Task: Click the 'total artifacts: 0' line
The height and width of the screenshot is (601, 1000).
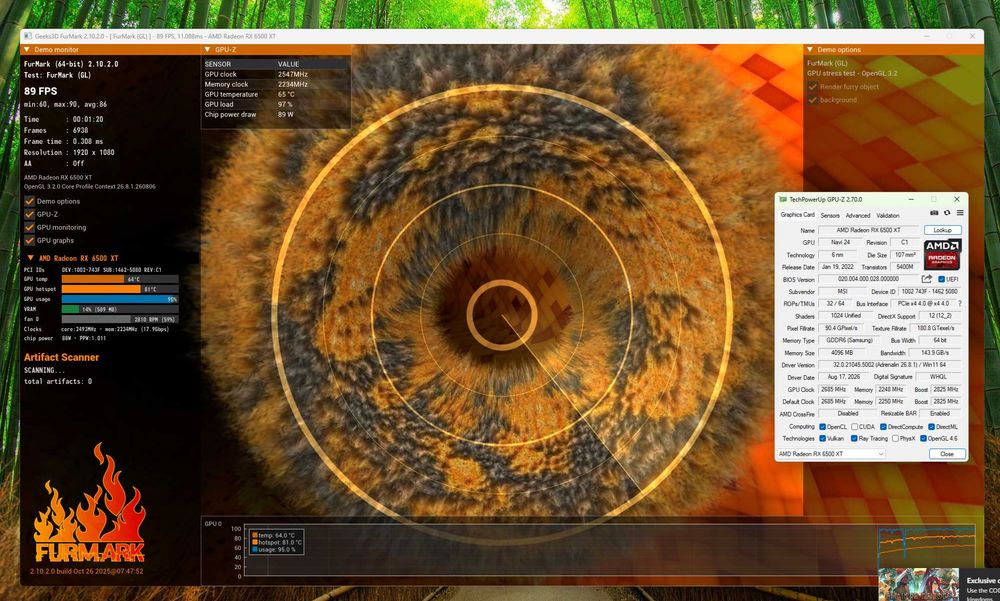Action: click(57, 381)
